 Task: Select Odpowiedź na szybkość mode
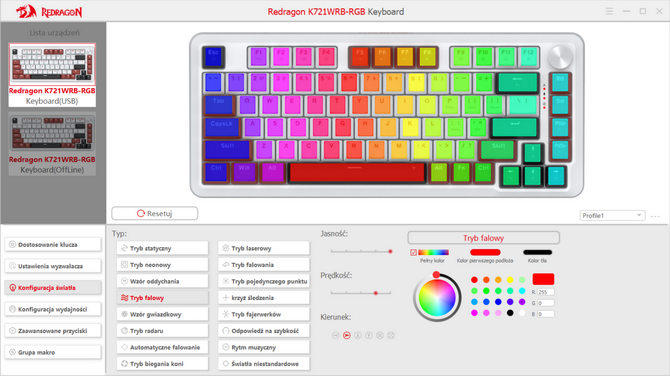tap(264, 331)
